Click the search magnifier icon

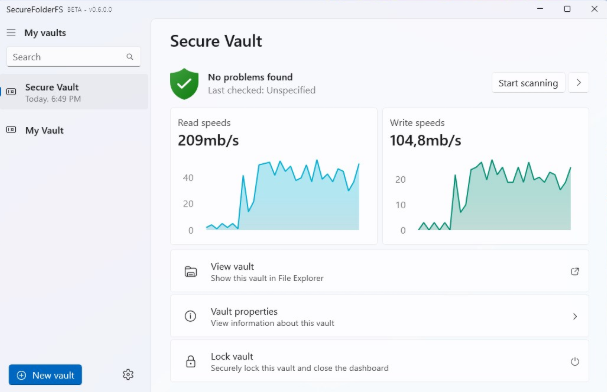[x=130, y=57]
